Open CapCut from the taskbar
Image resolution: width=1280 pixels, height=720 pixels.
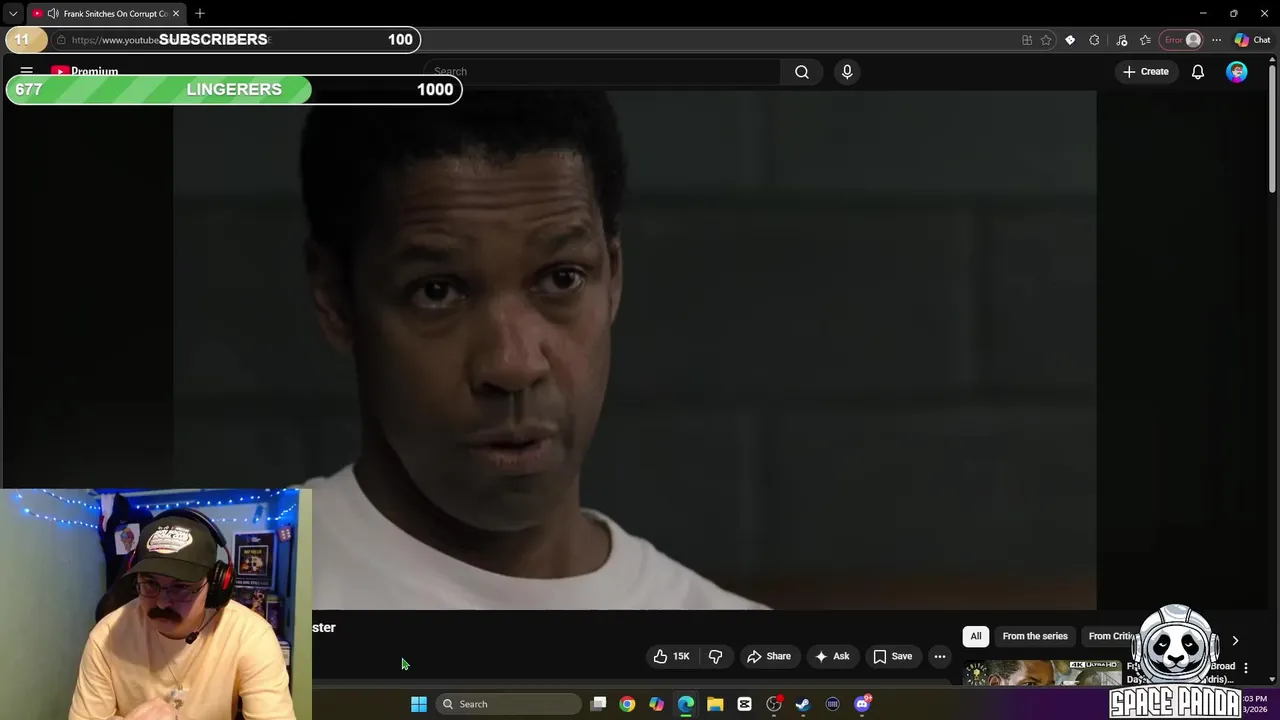(x=744, y=704)
